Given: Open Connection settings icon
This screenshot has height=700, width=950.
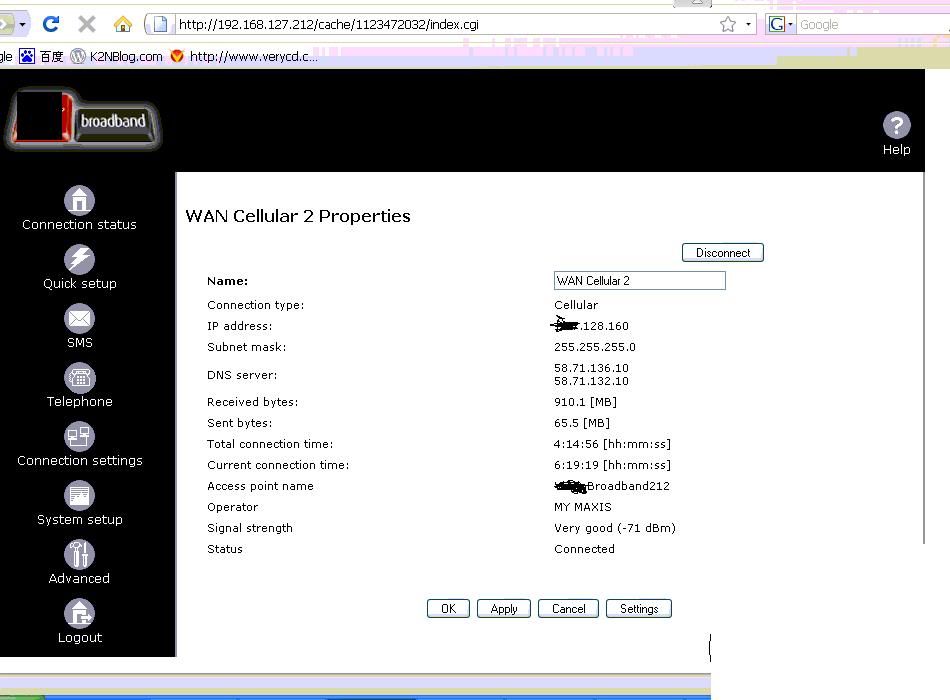Looking at the screenshot, I should (x=79, y=437).
